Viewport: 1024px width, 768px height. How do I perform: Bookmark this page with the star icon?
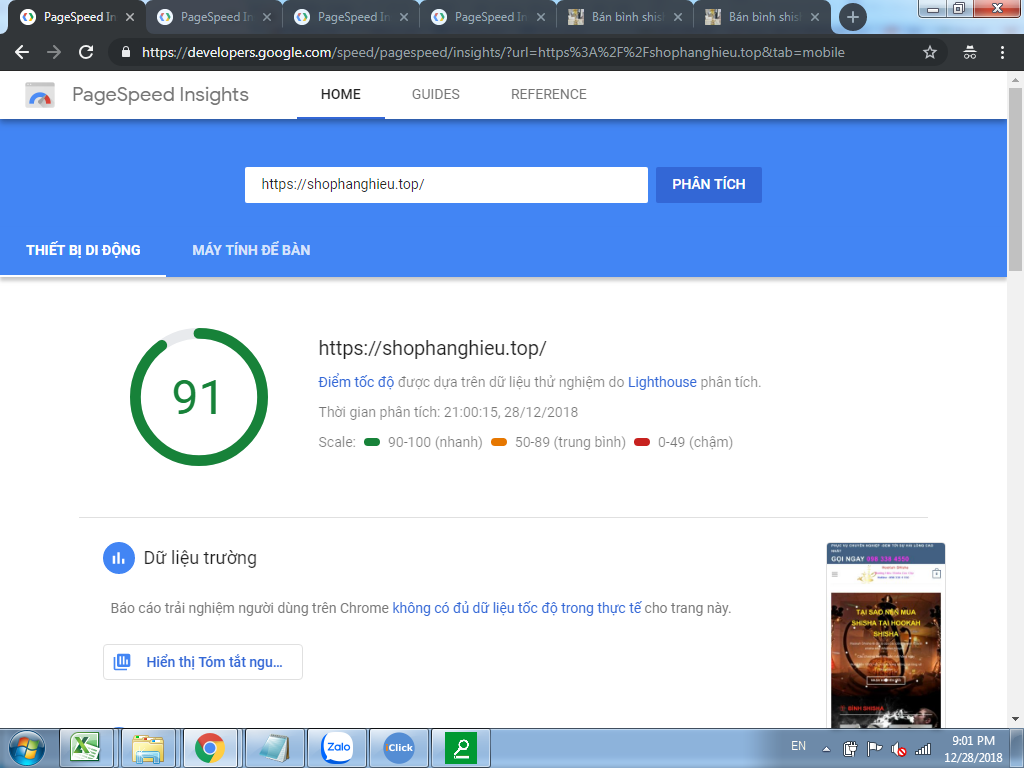[x=929, y=52]
